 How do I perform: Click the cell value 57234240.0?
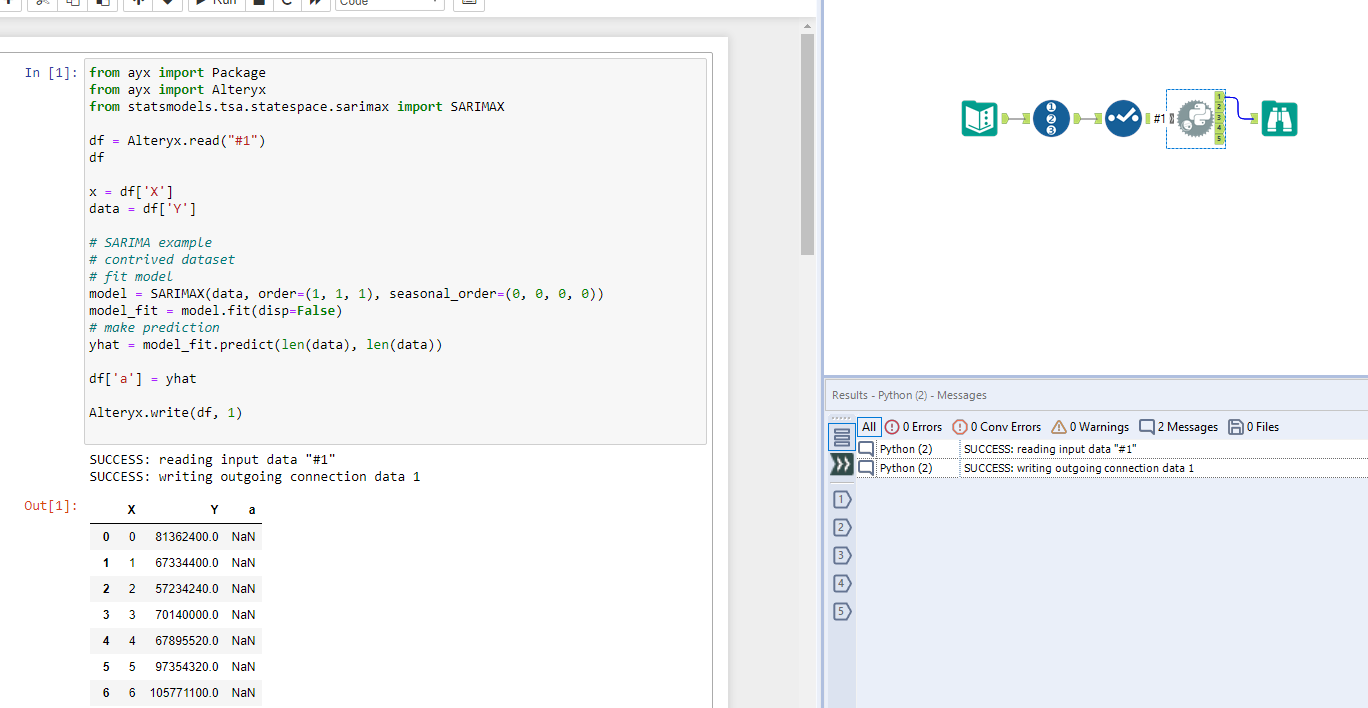[187, 589]
